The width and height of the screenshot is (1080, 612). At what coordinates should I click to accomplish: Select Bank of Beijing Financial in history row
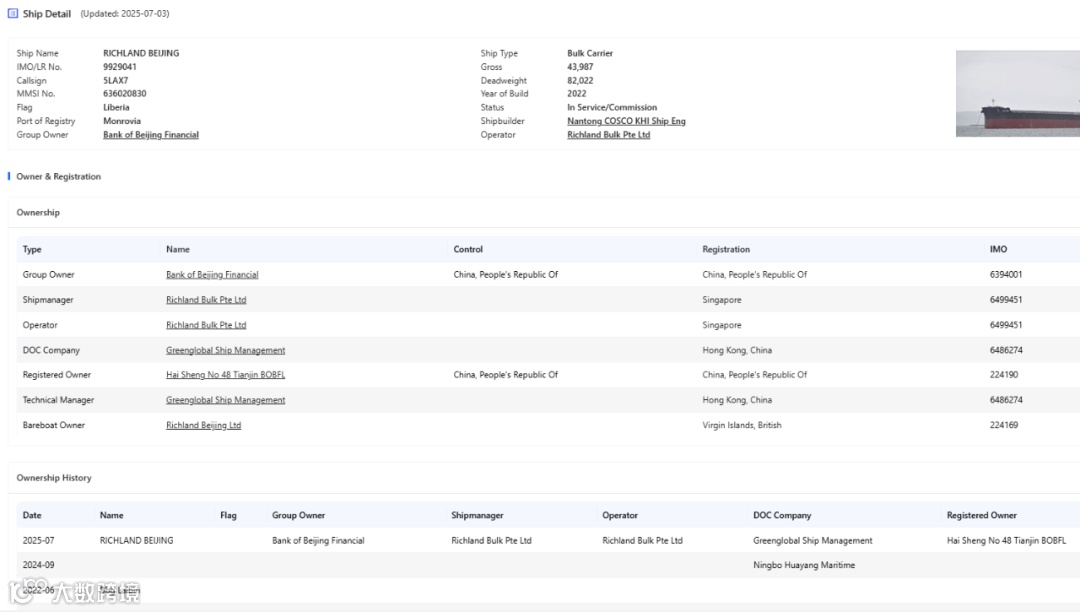pyautogui.click(x=318, y=540)
